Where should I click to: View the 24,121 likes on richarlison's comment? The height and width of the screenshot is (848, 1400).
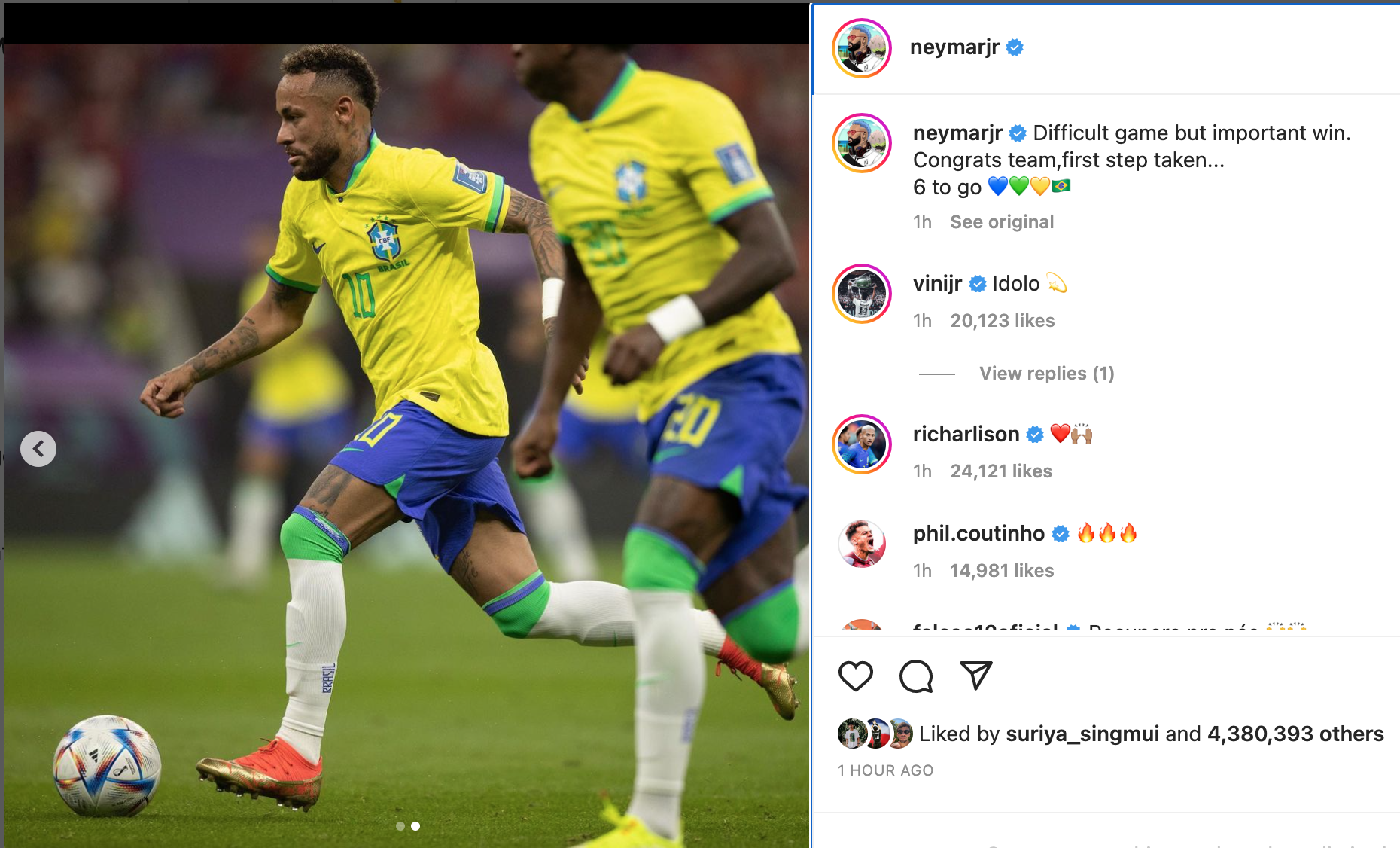(x=1001, y=471)
